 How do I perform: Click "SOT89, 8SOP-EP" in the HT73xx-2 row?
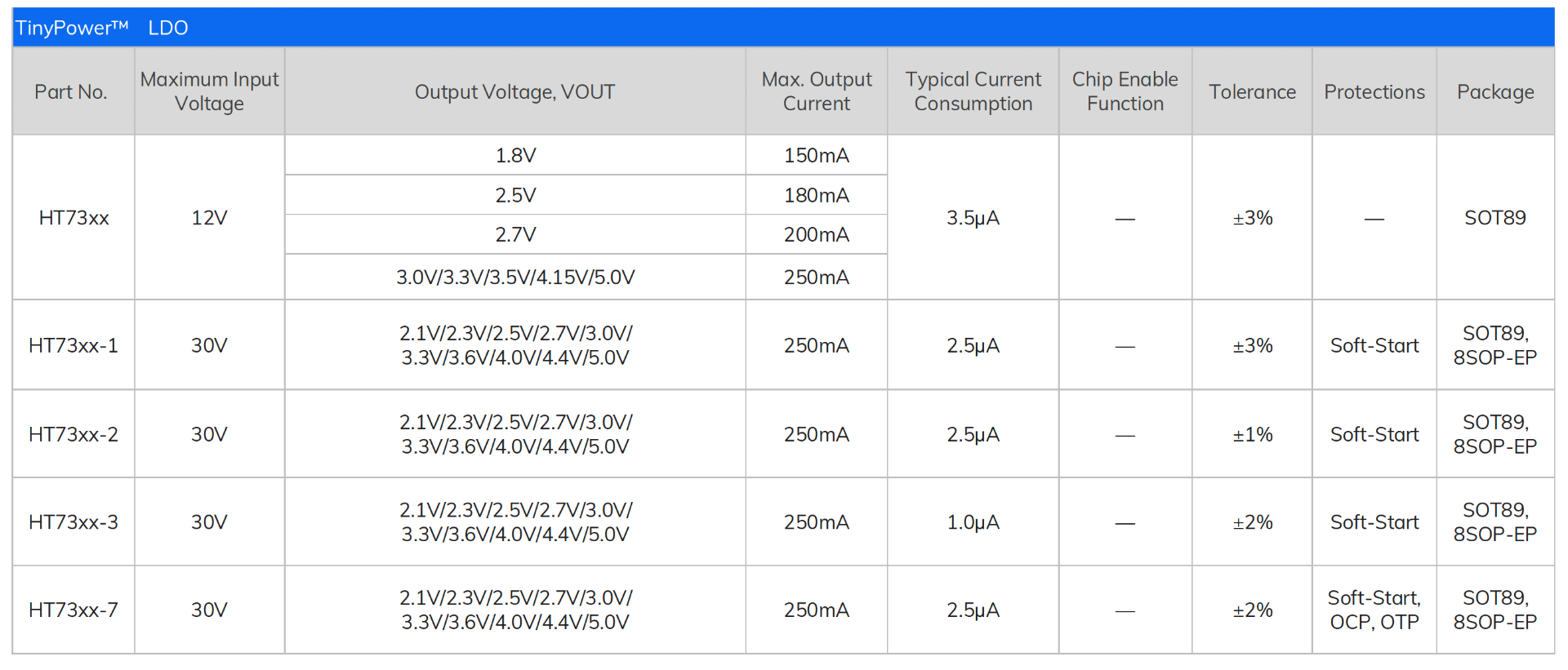point(1495,434)
